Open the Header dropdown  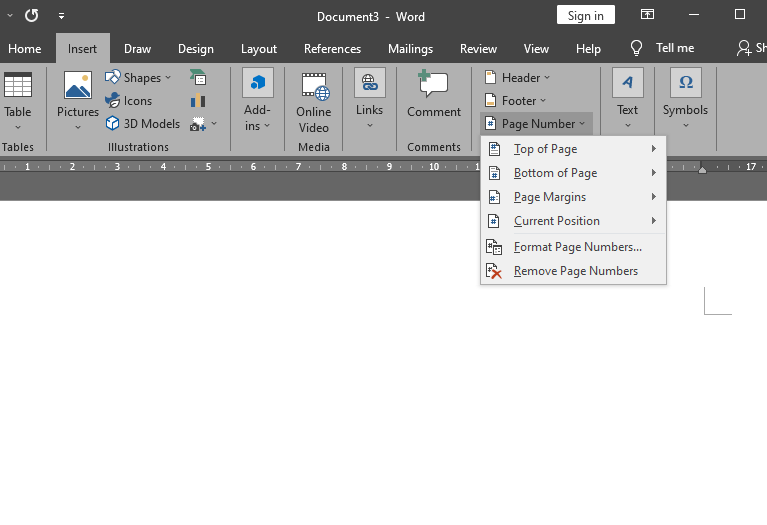pyautogui.click(x=517, y=78)
